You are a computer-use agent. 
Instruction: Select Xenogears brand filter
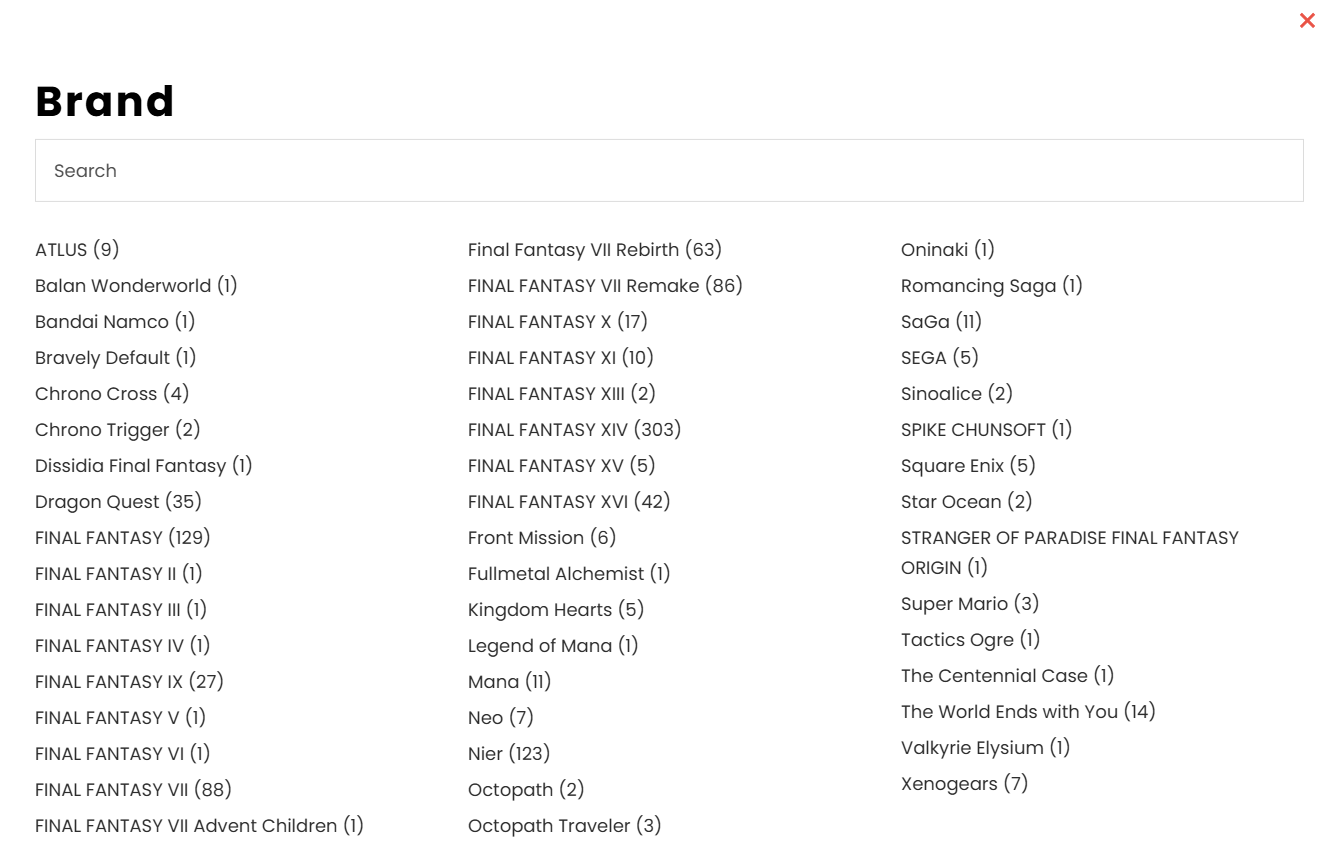(x=964, y=784)
